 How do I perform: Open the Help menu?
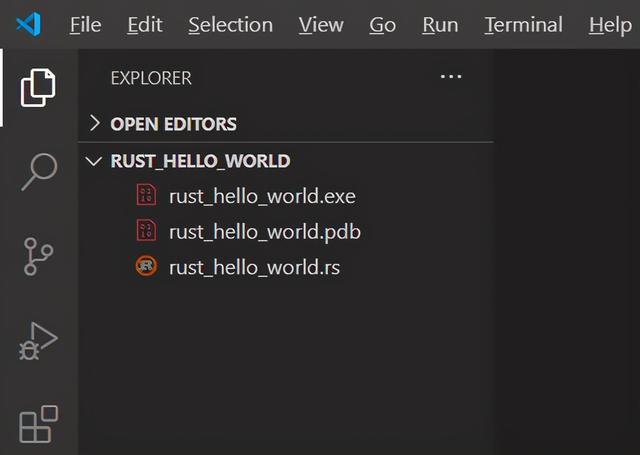click(610, 25)
